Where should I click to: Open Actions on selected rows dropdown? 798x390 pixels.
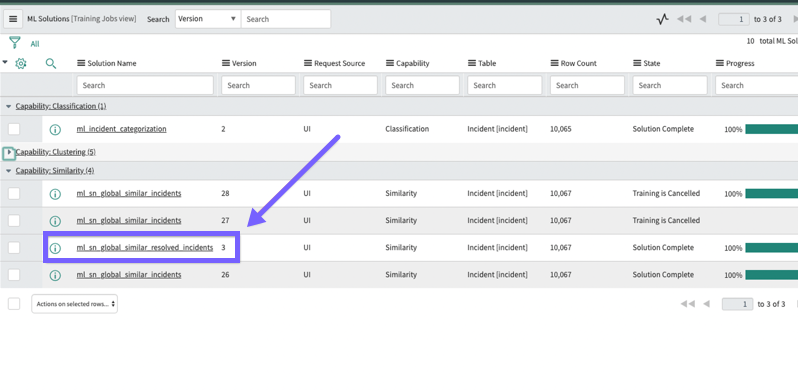[x=74, y=304]
